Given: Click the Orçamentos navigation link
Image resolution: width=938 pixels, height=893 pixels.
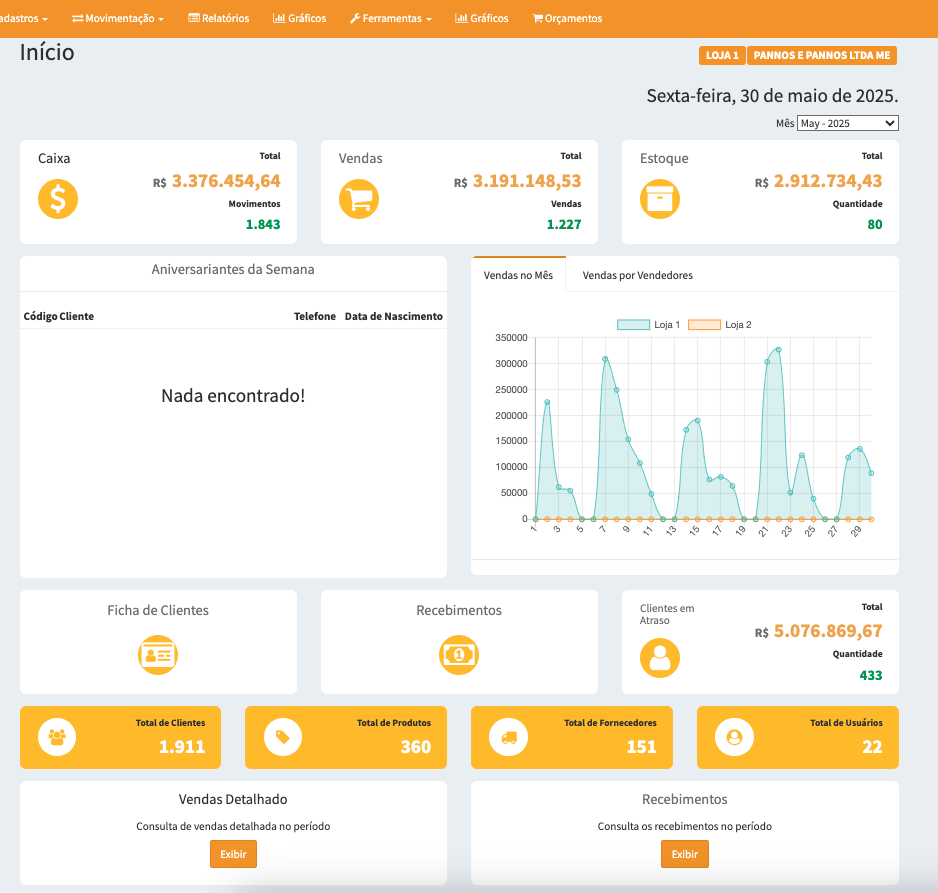Looking at the screenshot, I should (x=567, y=18).
